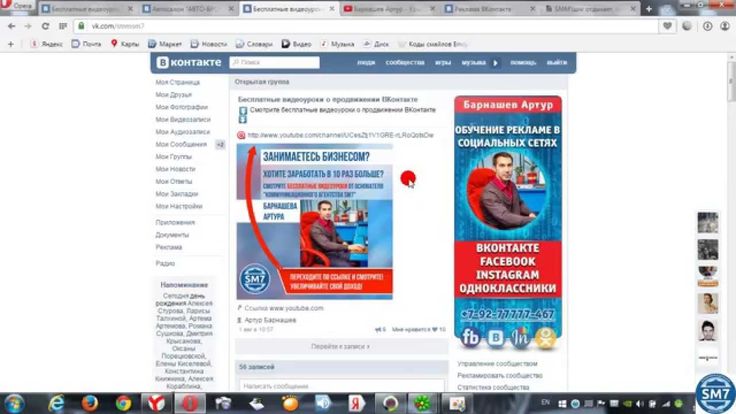Click the heart bookmark icon in address bar

pyautogui.click(x=667, y=26)
